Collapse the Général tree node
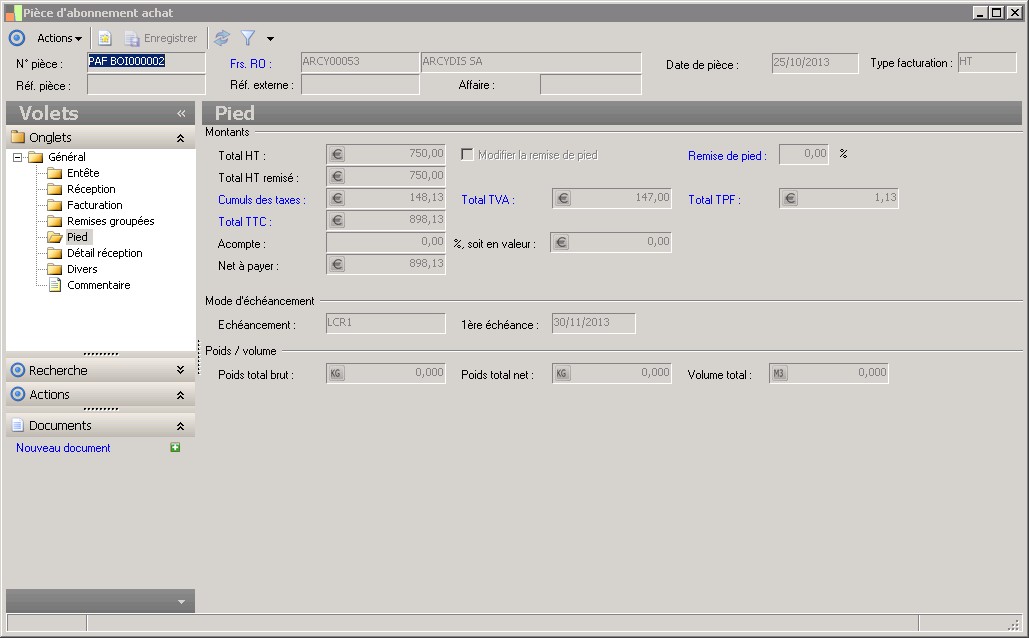1029x638 pixels. 18,157
